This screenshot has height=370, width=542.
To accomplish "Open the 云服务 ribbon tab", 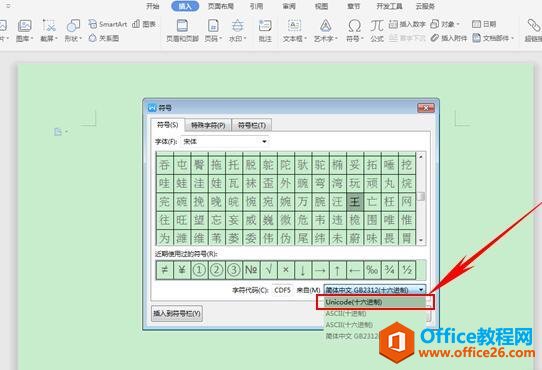I will [425, 6].
